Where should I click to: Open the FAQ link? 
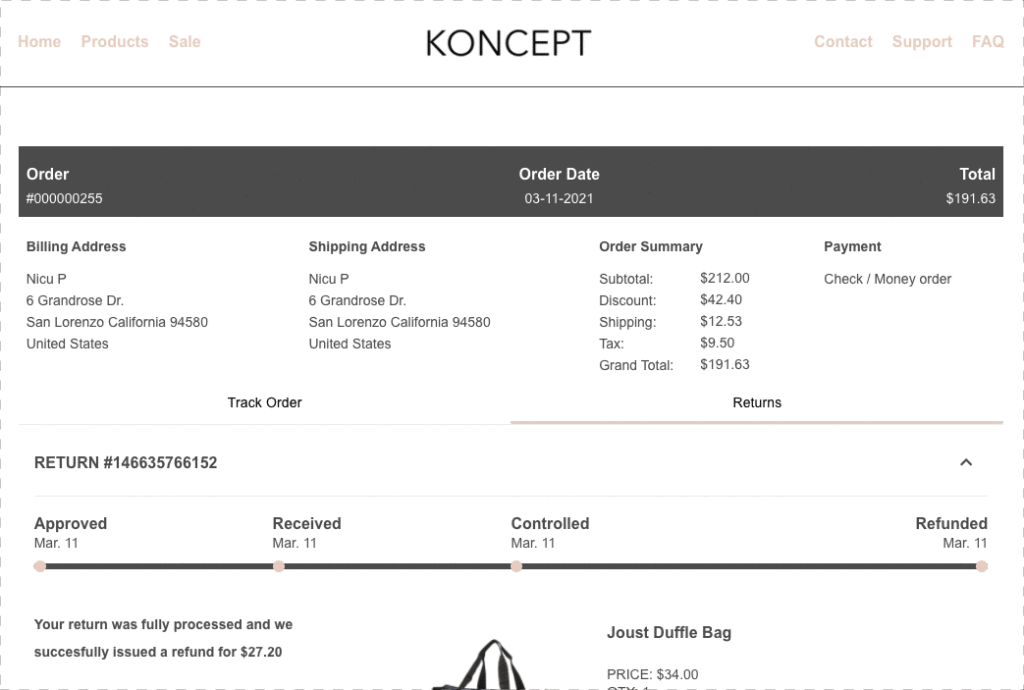coord(988,41)
